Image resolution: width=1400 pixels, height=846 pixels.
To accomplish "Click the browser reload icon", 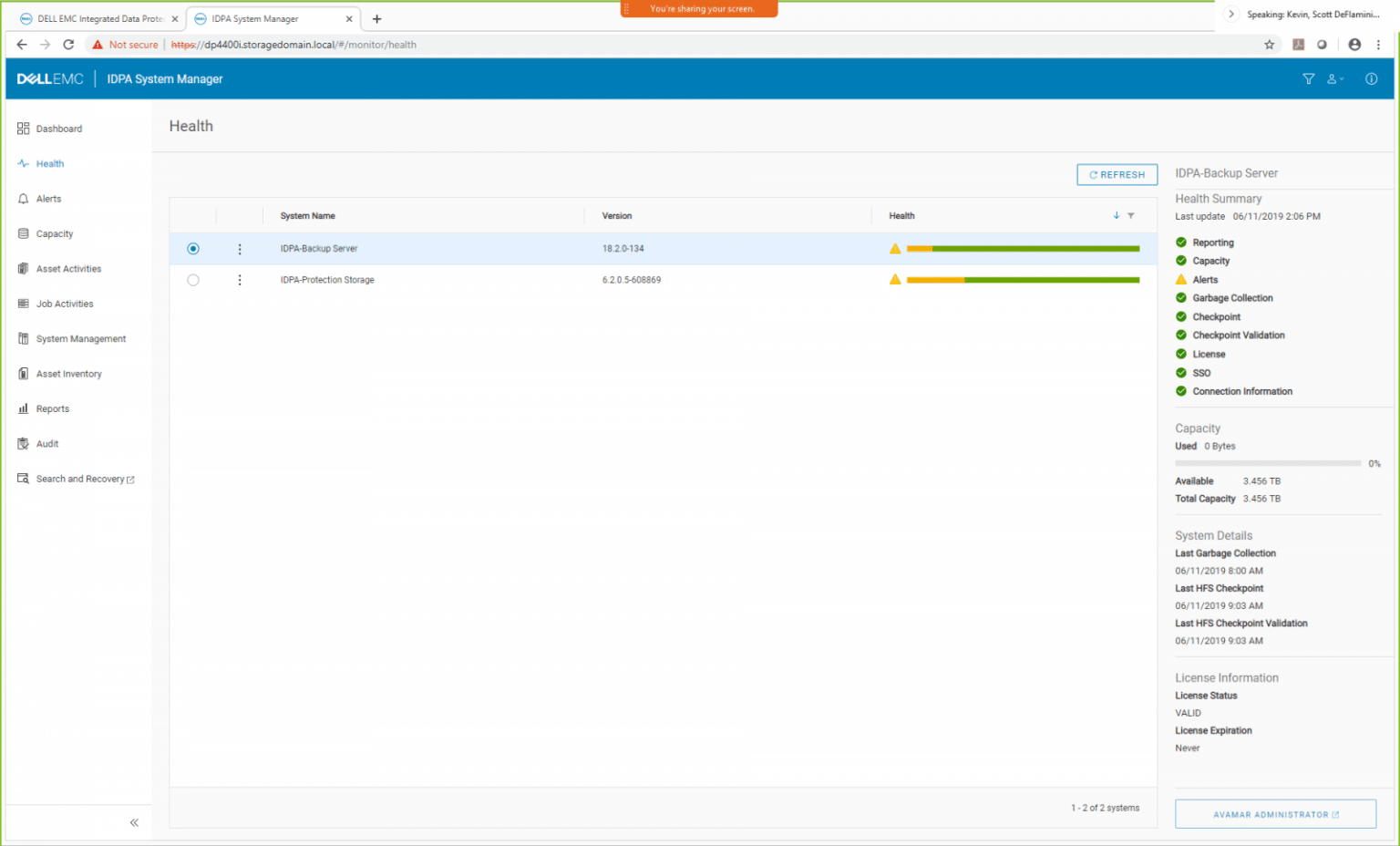I will pyautogui.click(x=68, y=45).
